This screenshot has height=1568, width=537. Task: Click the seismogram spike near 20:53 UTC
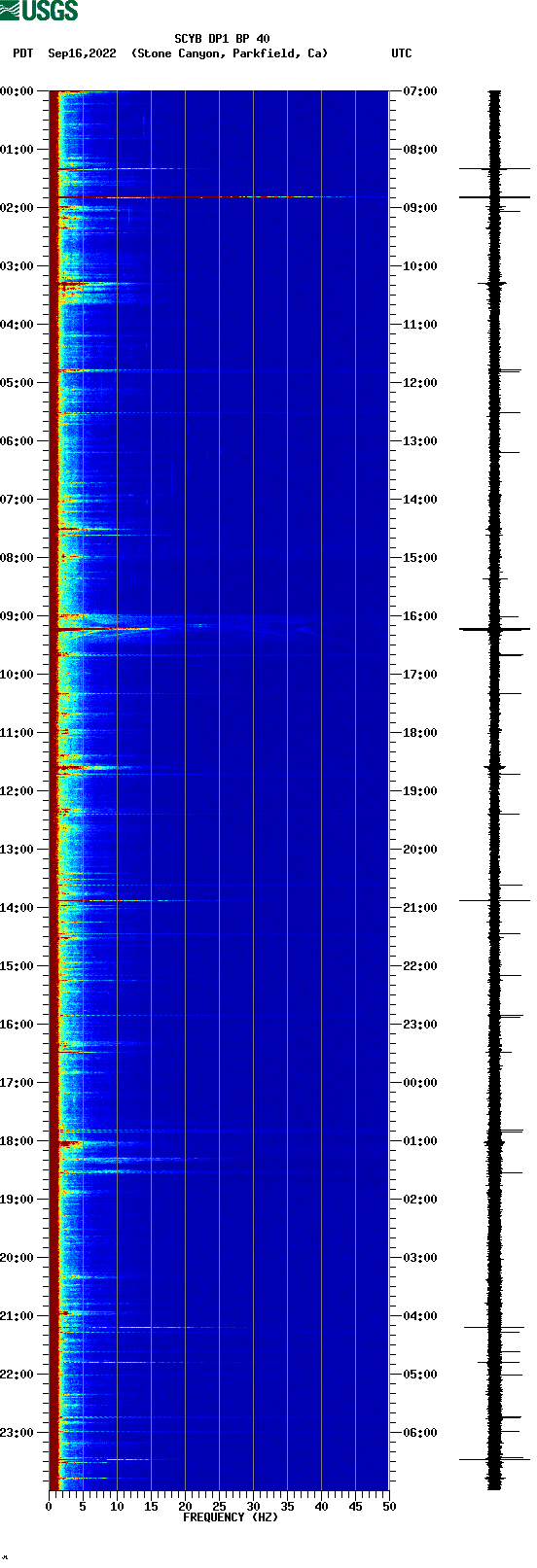click(x=494, y=900)
